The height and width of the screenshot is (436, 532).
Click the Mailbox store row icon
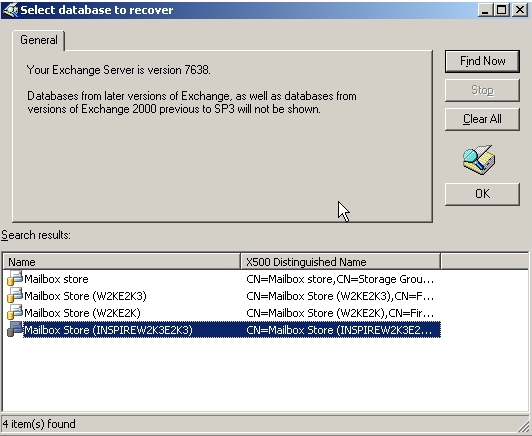click(x=15, y=279)
